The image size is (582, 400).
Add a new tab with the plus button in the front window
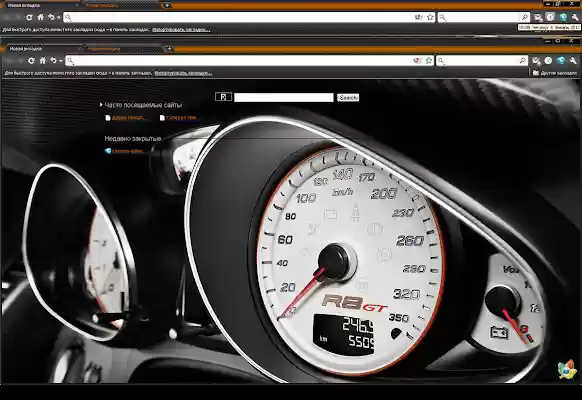point(169,49)
